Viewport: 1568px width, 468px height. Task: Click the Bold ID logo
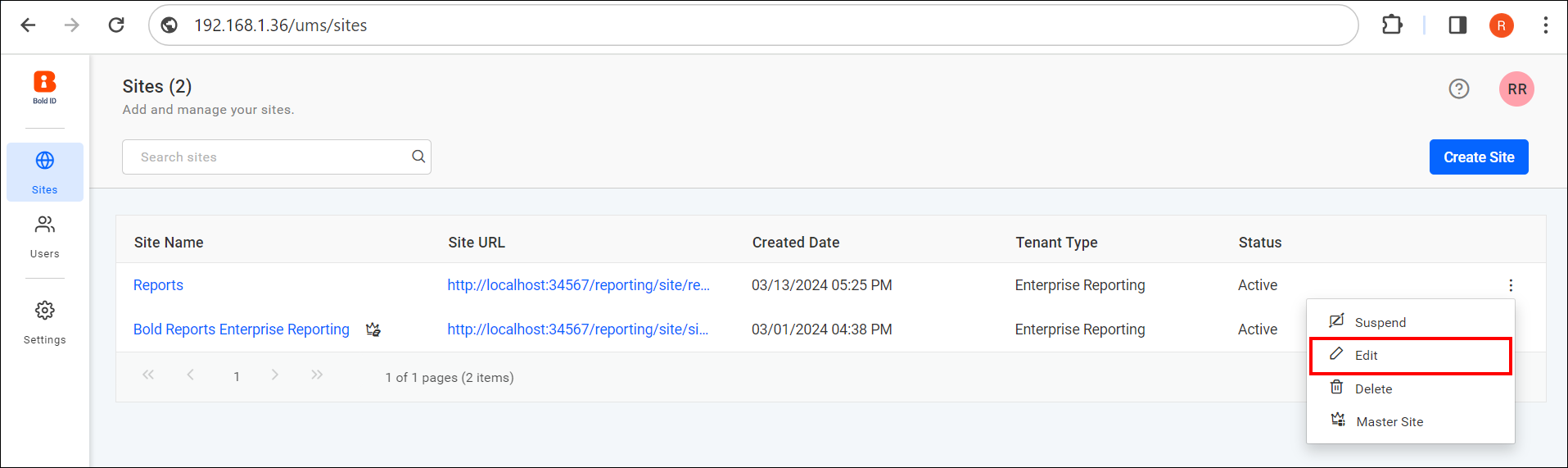[44, 88]
